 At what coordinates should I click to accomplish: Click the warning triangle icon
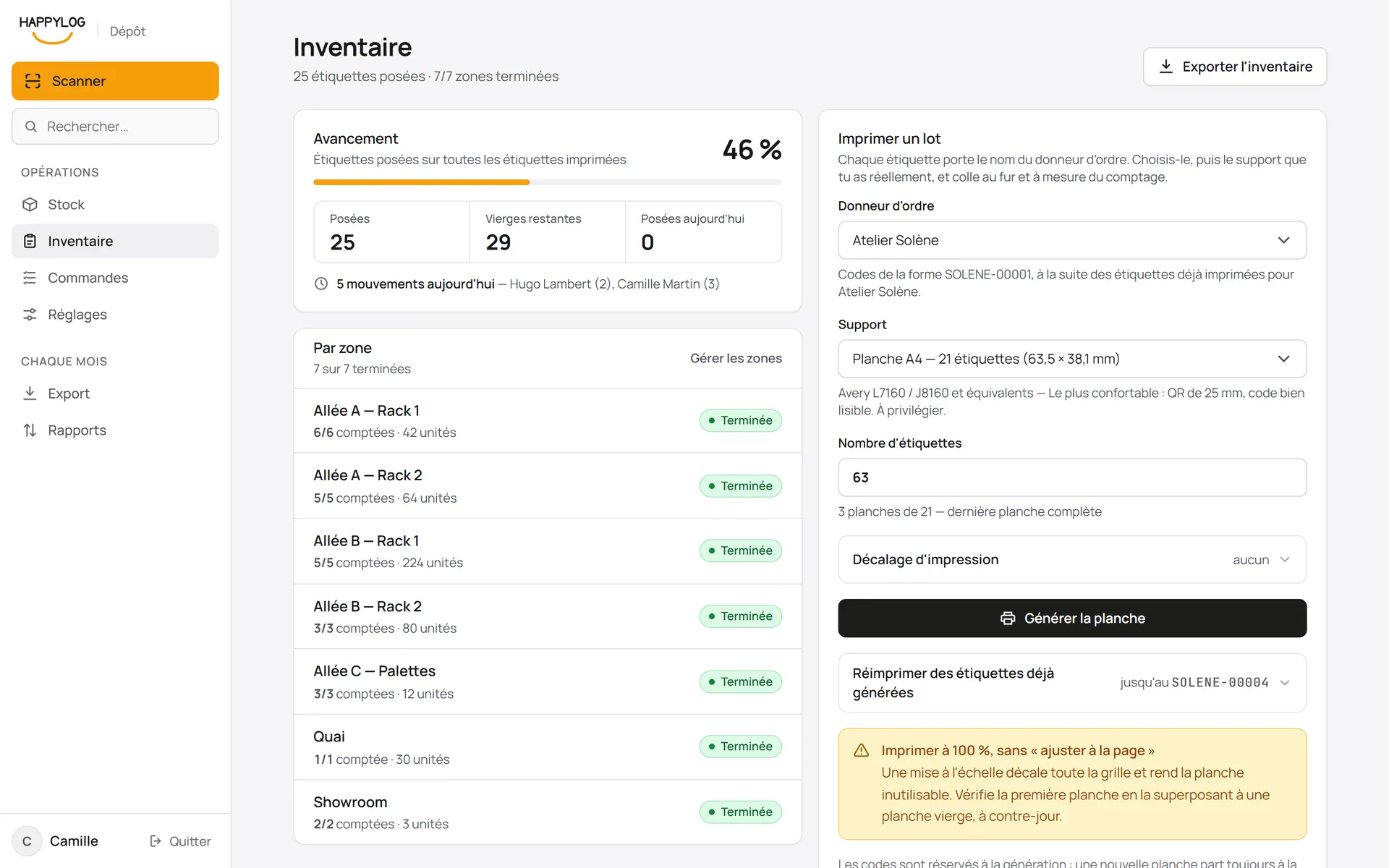(861, 751)
